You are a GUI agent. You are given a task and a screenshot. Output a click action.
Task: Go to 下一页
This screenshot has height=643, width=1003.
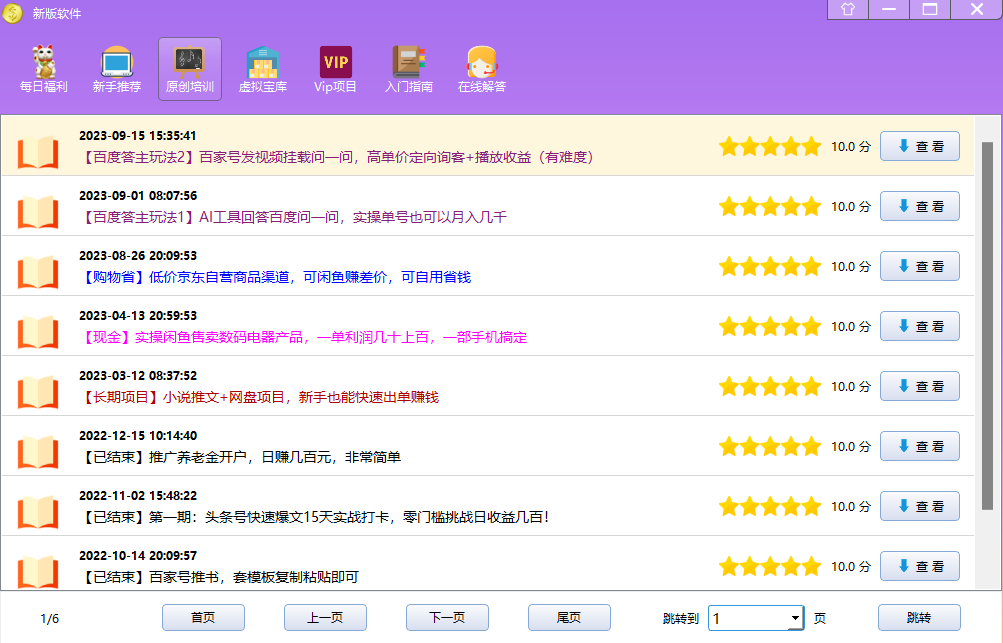coord(447,618)
